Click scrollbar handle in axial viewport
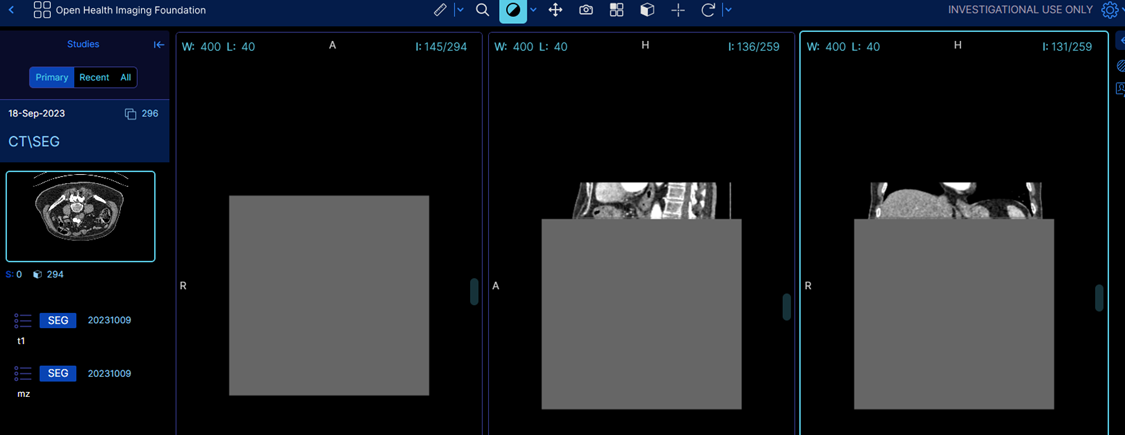The width and height of the screenshot is (1125, 435). (474, 291)
